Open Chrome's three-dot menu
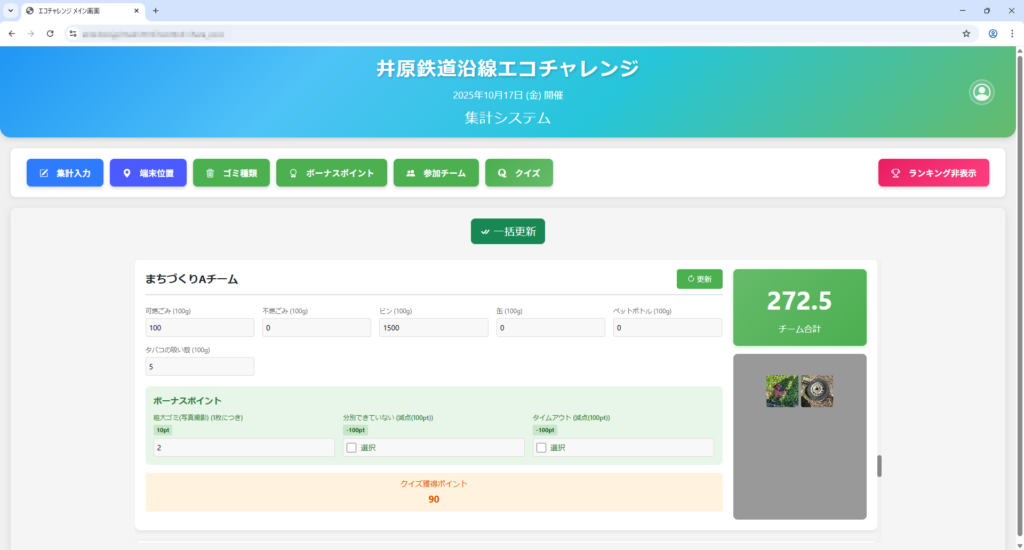The height and width of the screenshot is (550, 1024). coord(1011,33)
